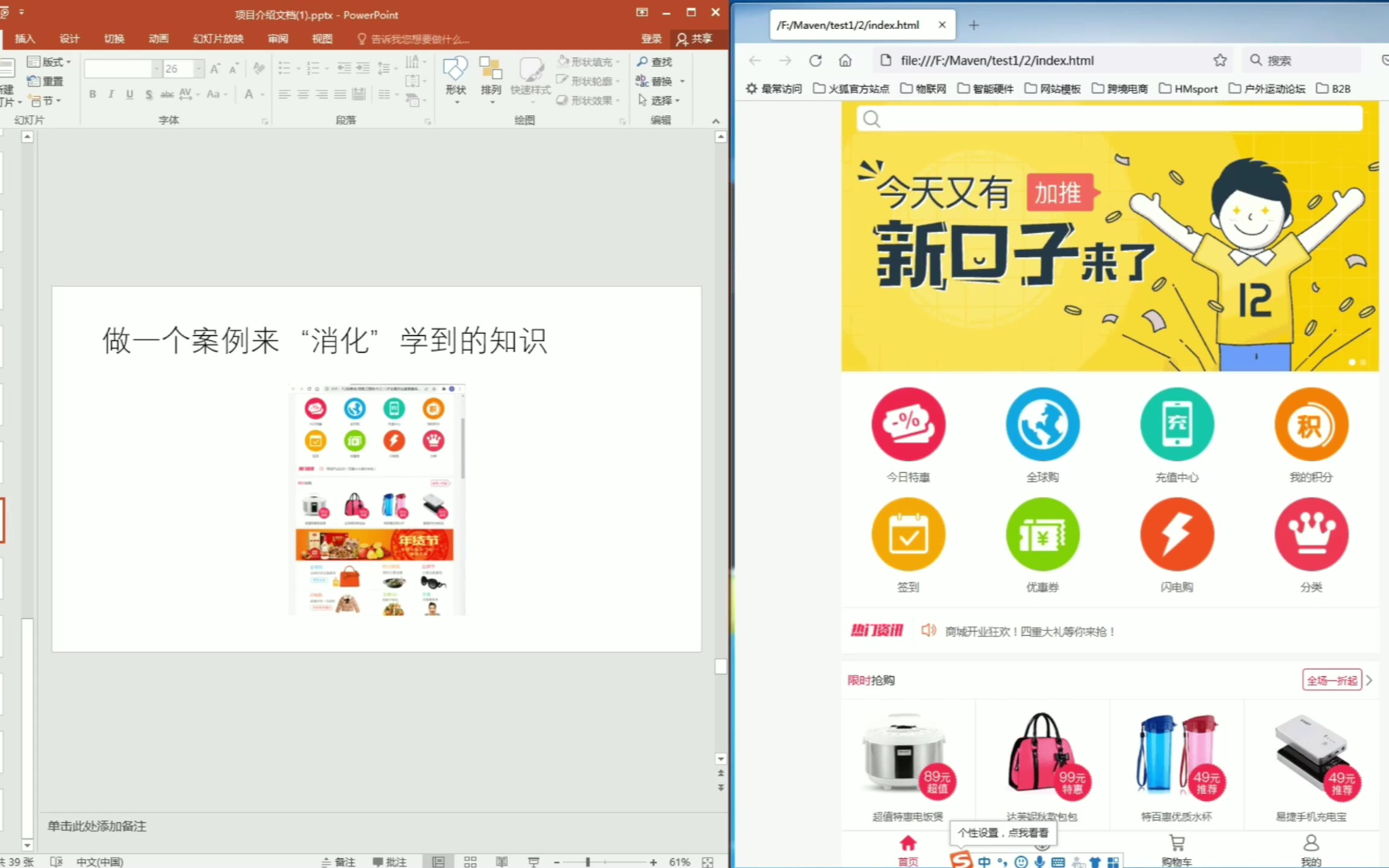This screenshot has height=868, width=1389.
Task: Click the 全场一折起 button
Action: [1331, 680]
